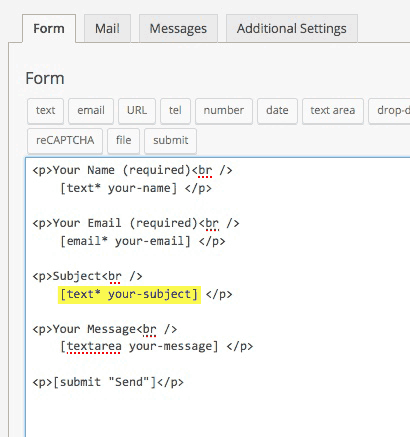Add a submit button tag
Image resolution: width=410 pixels, height=437 pixels.
[170, 140]
